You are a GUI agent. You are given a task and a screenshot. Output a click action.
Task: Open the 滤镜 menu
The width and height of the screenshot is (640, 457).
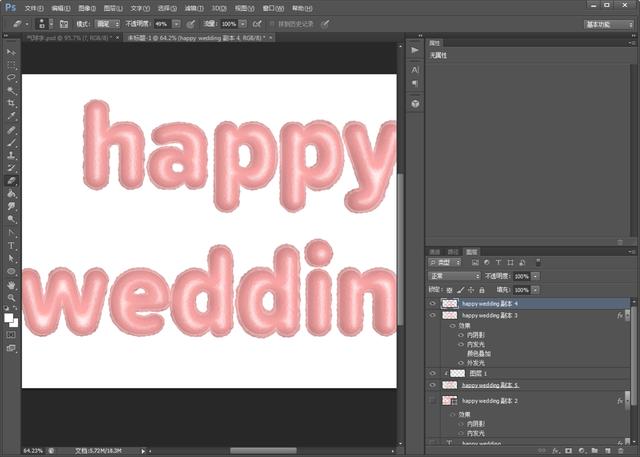tap(194, 8)
